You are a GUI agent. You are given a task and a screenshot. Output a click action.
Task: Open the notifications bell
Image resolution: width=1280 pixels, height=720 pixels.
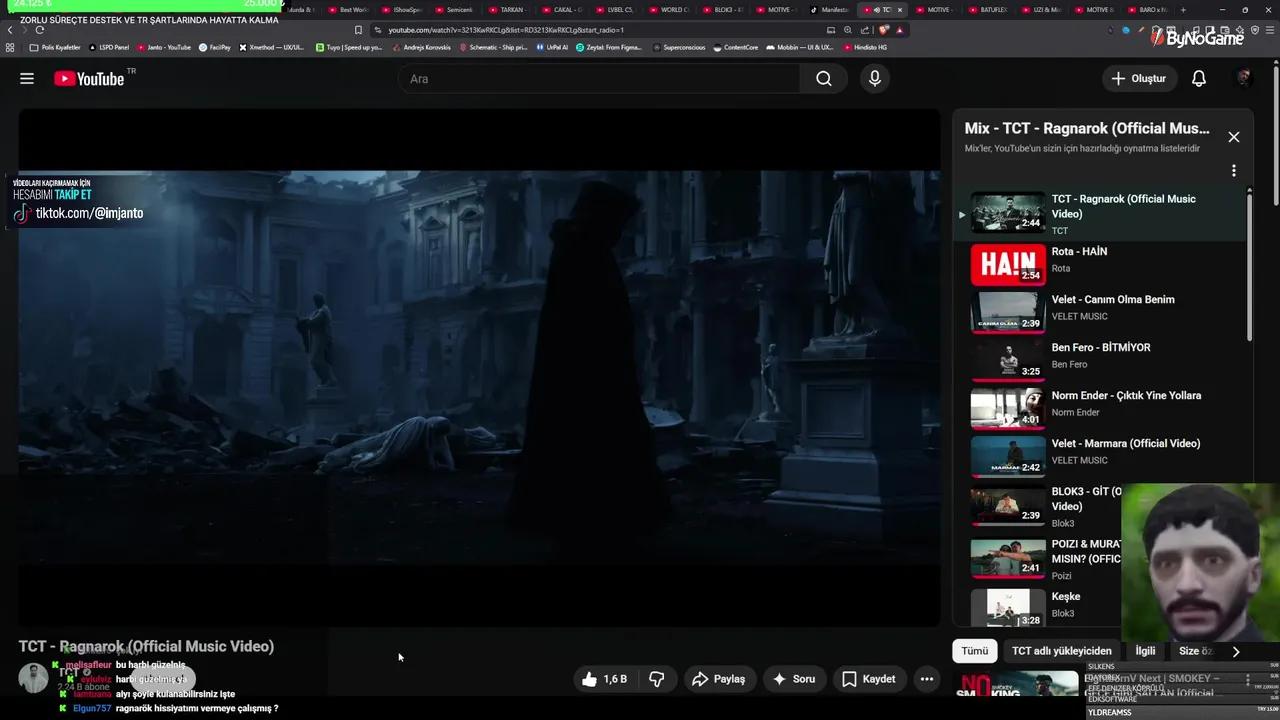[x=1199, y=79]
